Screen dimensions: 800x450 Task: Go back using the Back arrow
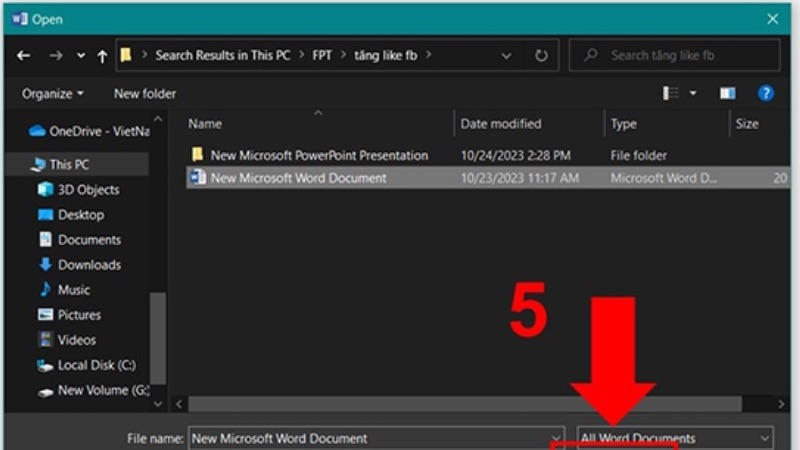[23, 56]
